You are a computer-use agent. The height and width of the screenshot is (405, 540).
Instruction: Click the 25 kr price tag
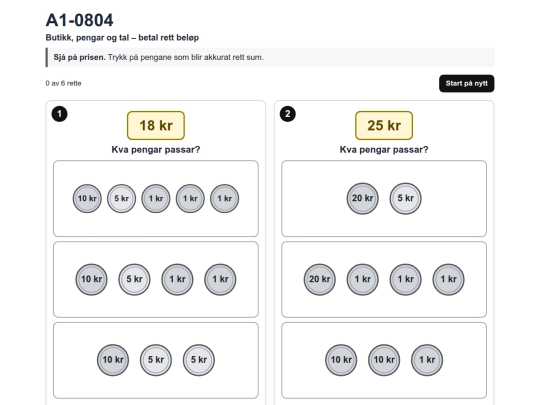tap(384, 125)
